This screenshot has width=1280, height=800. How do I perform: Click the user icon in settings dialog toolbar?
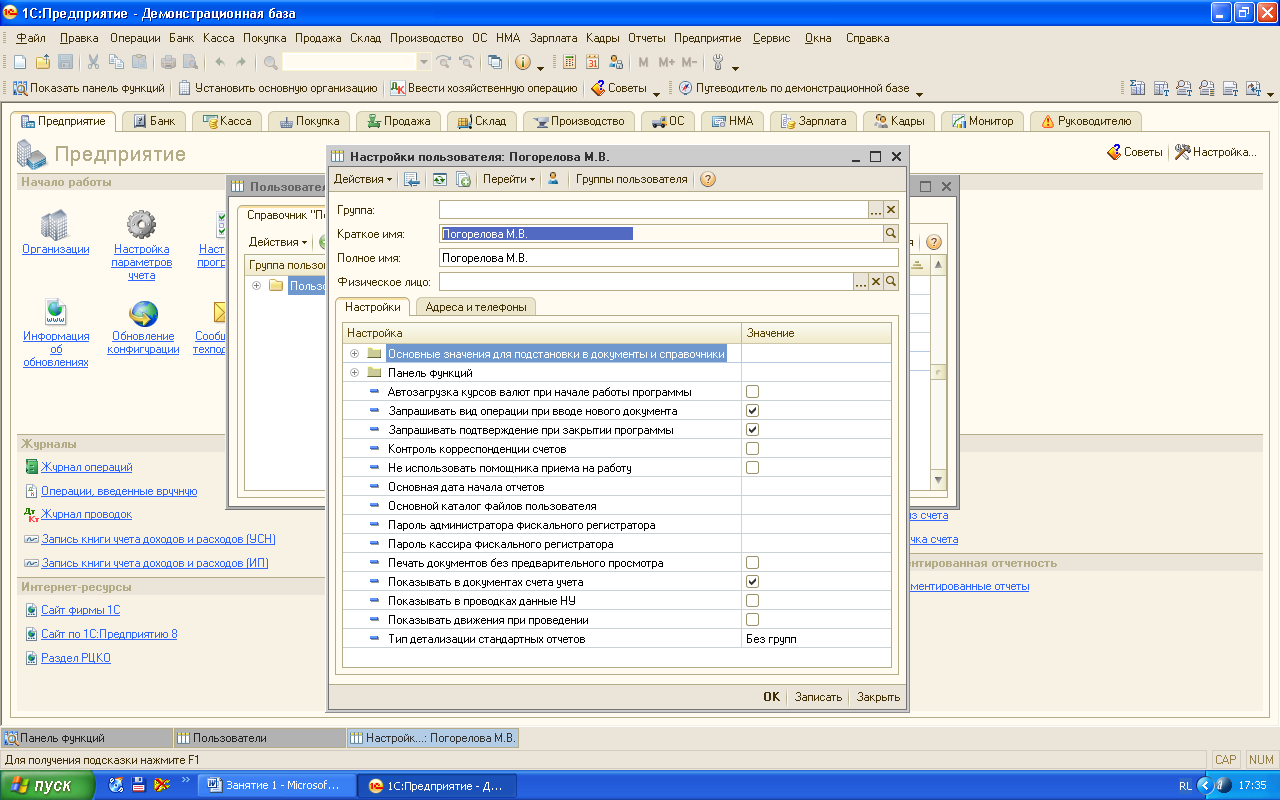coord(553,180)
